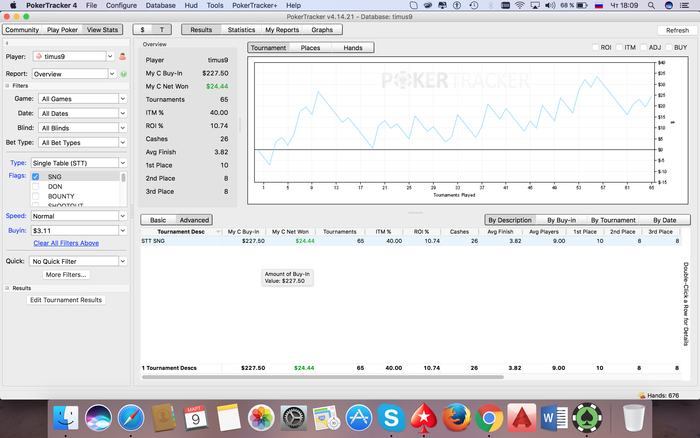Click the volume icon in the menu bar
Screen dimensions: 700x438
(x=550, y=5)
